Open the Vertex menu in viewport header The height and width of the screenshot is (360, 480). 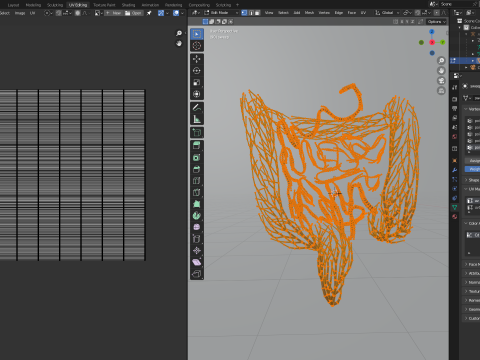click(324, 13)
